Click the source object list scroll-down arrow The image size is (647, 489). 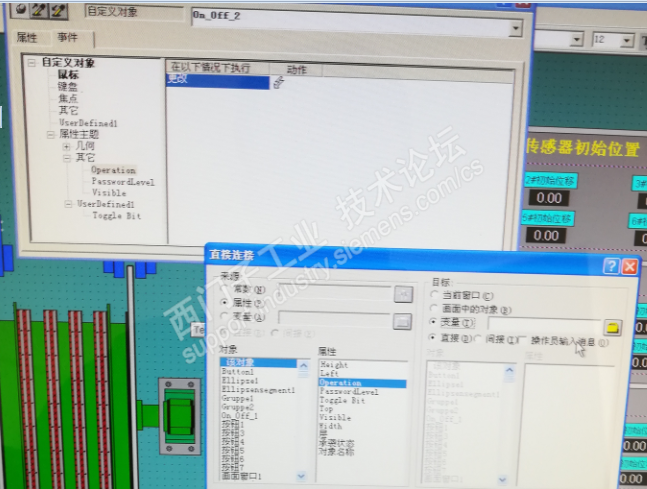[x=302, y=476]
